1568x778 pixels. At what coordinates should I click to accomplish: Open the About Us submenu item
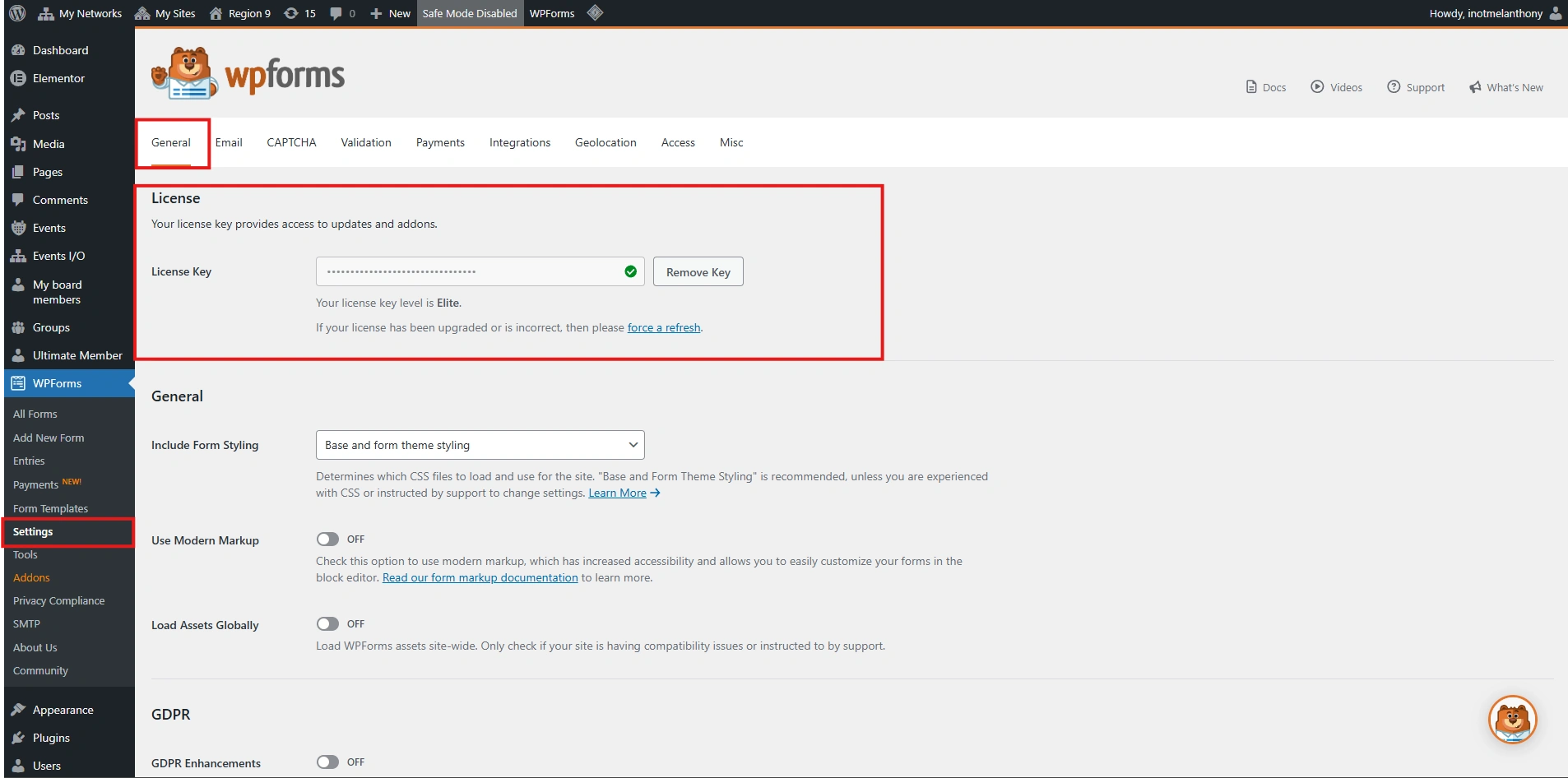tap(35, 647)
